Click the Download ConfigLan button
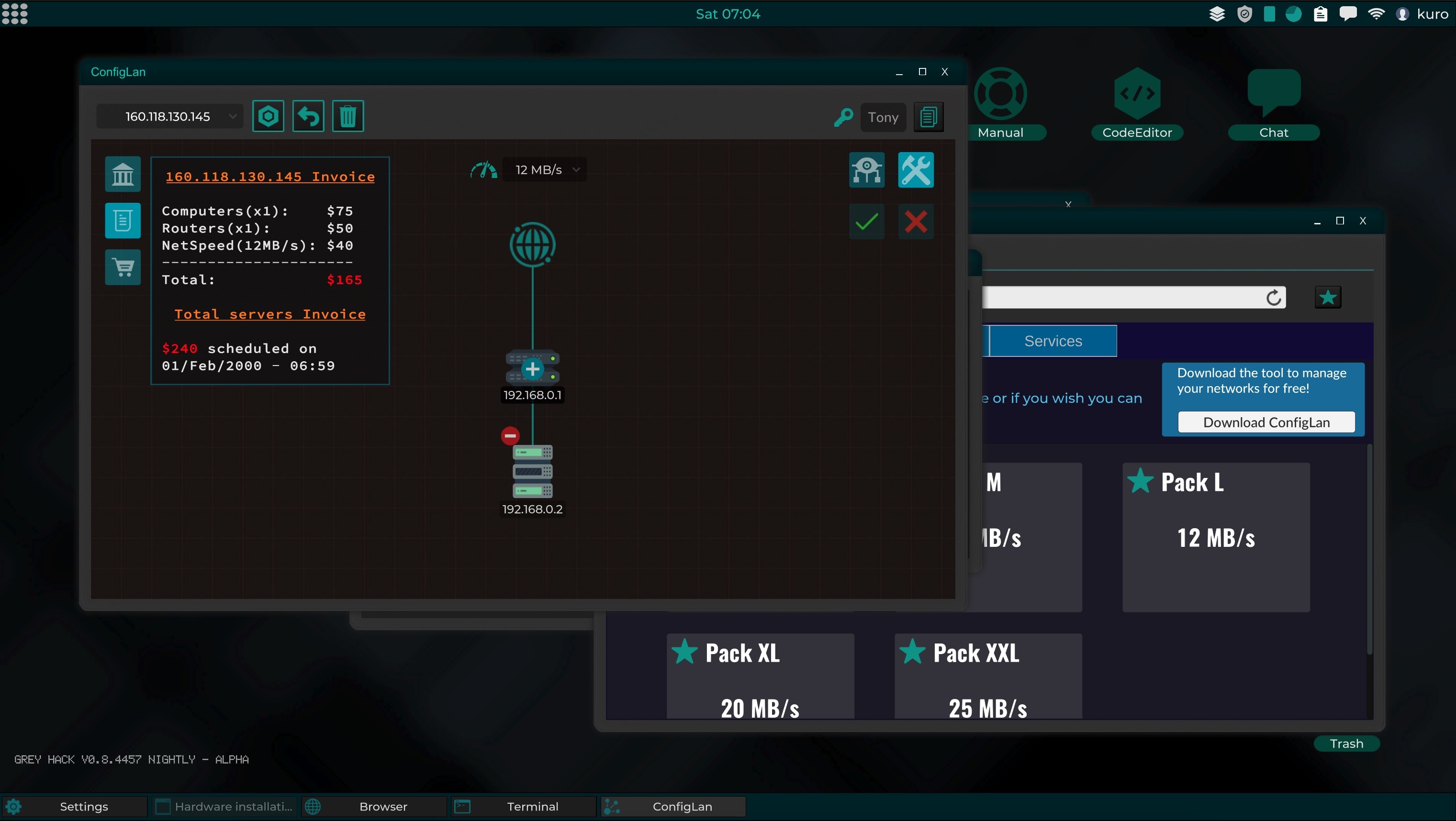This screenshot has height=821, width=1456. click(1266, 421)
